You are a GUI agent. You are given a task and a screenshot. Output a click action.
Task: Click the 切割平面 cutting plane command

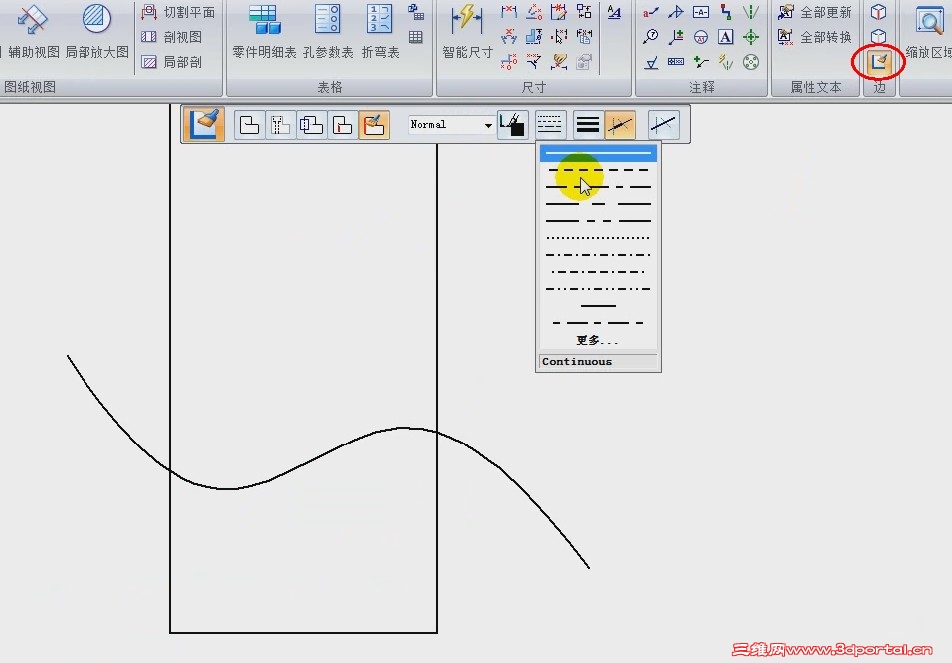(178, 12)
